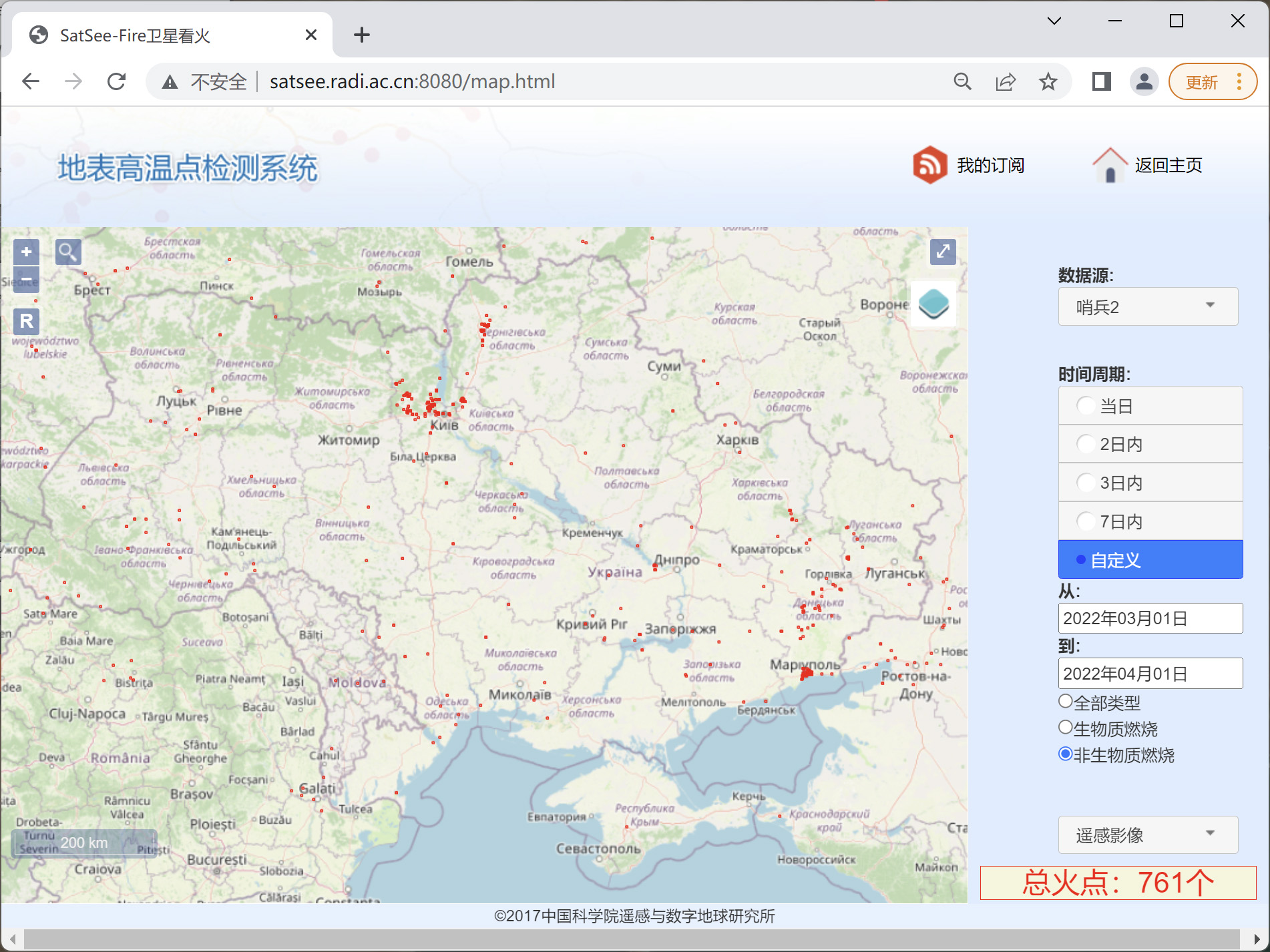Close the SatSee-Fire tab
This screenshot has height=952, width=1270.
[311, 35]
